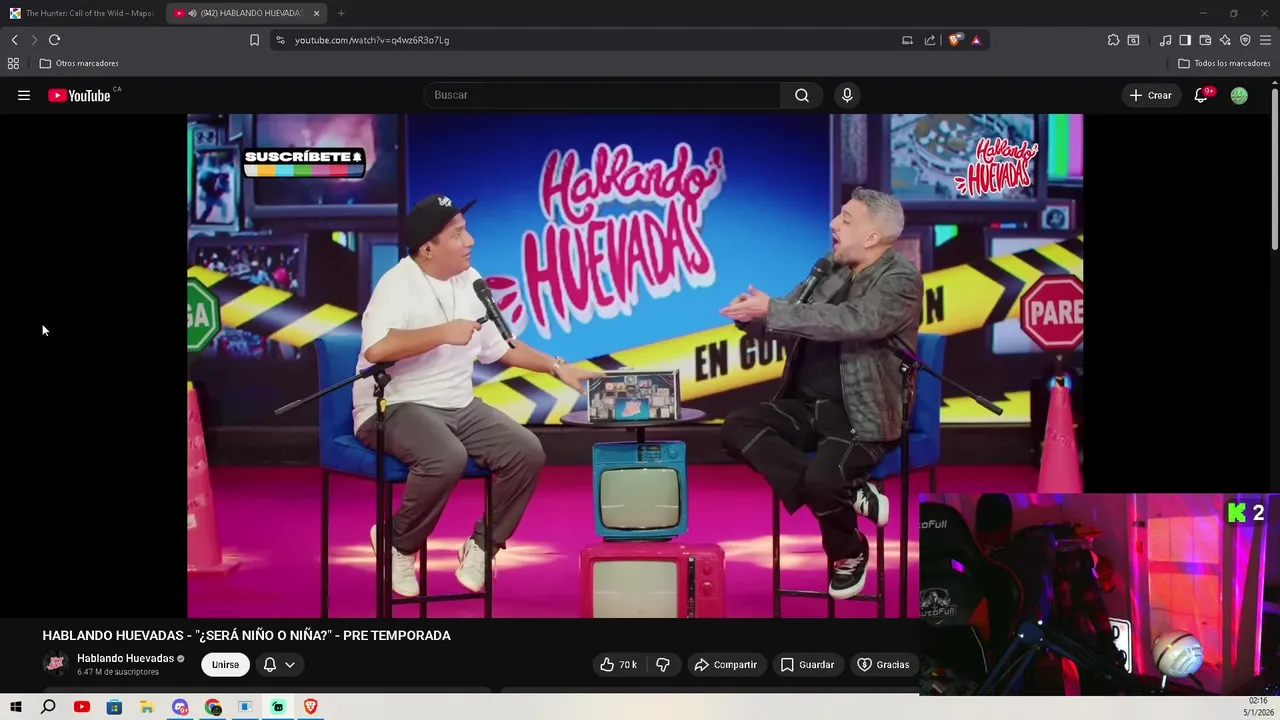Expand notification bell dropdown for channel
This screenshot has width=1280, height=720.
[x=290, y=664]
